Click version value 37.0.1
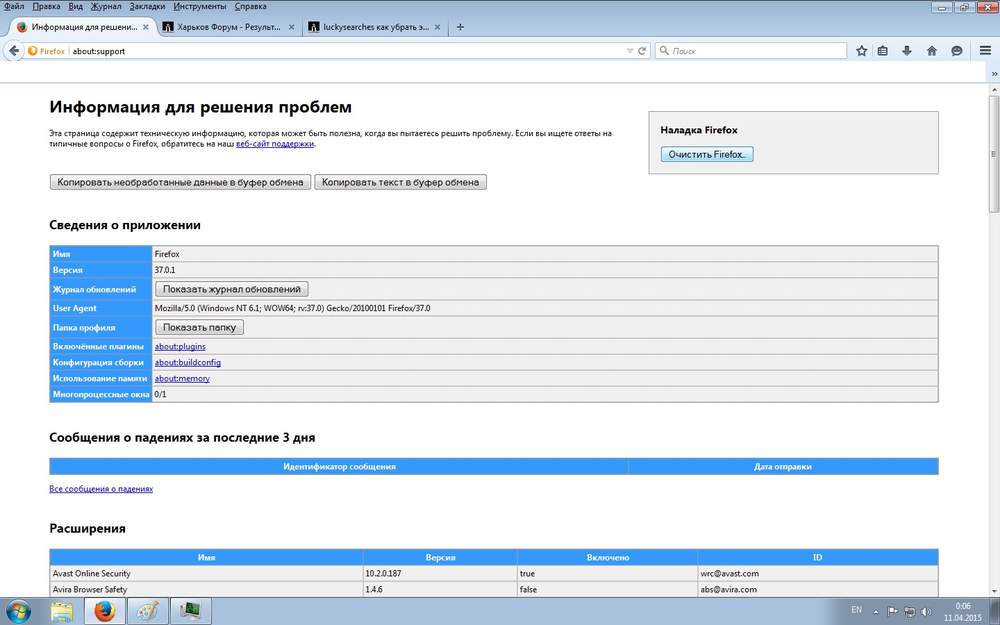 (165, 270)
